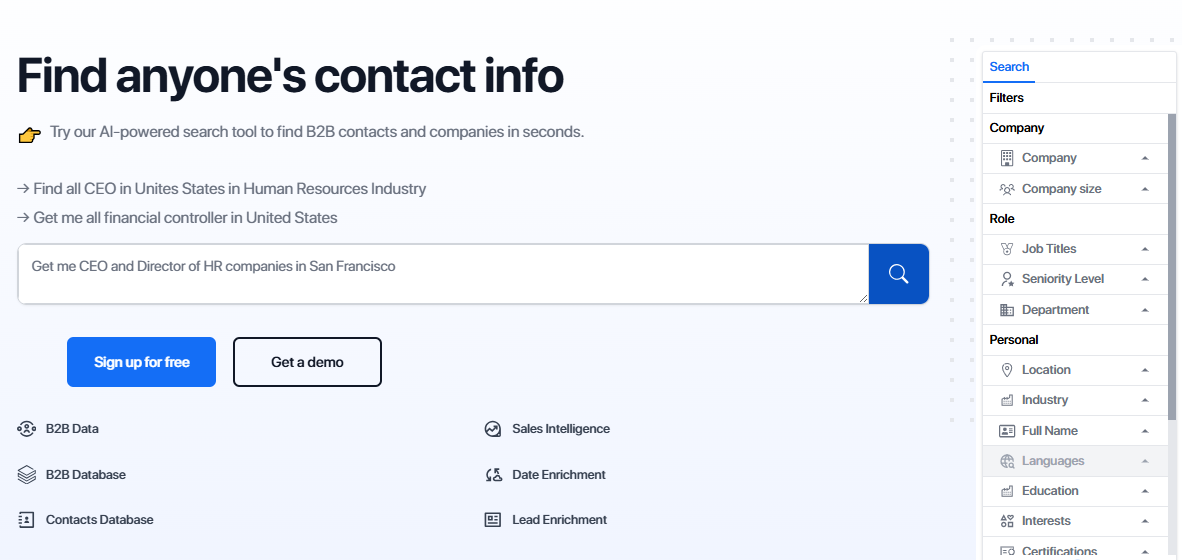Click Sign up for free button

tap(141, 362)
